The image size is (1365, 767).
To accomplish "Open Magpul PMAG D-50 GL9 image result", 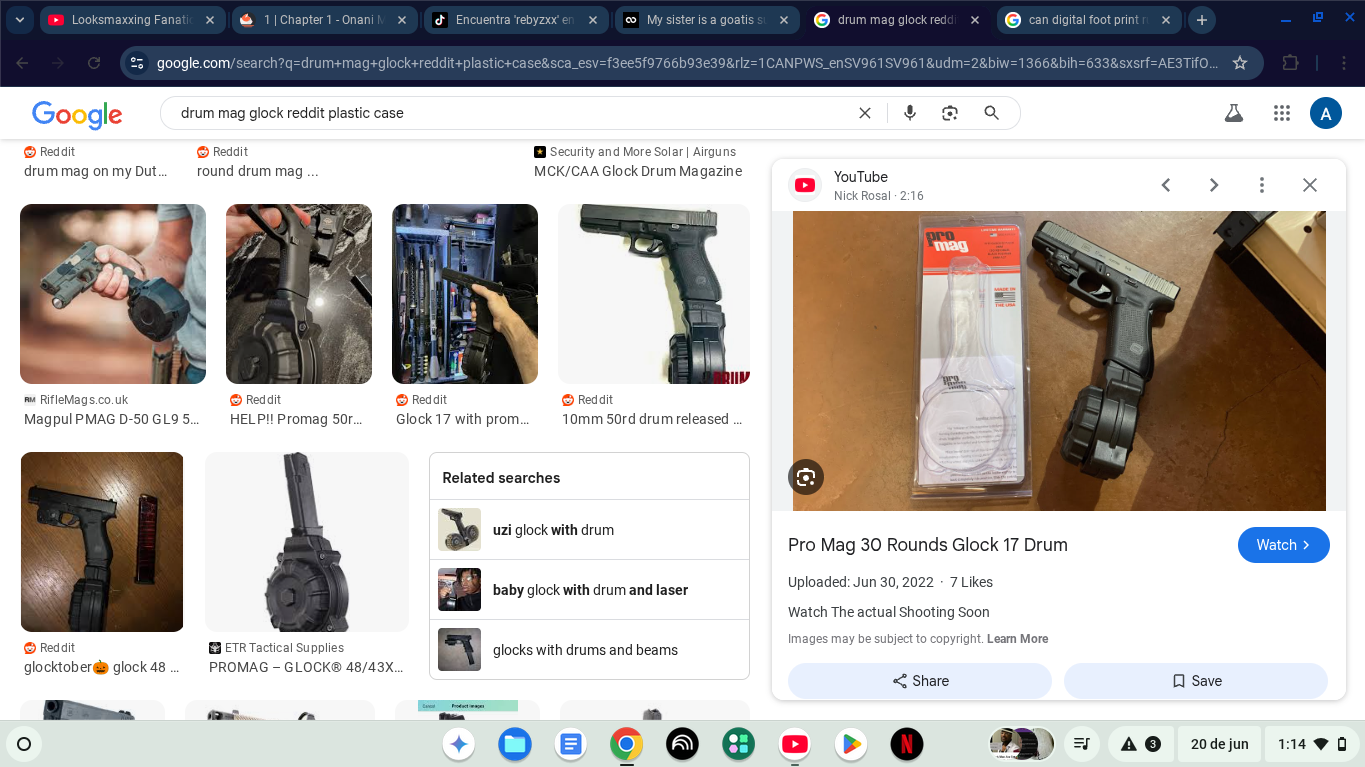I will [113, 294].
